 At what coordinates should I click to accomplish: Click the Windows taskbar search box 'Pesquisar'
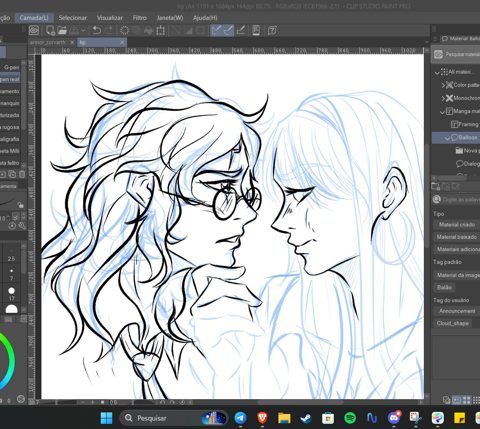173,418
